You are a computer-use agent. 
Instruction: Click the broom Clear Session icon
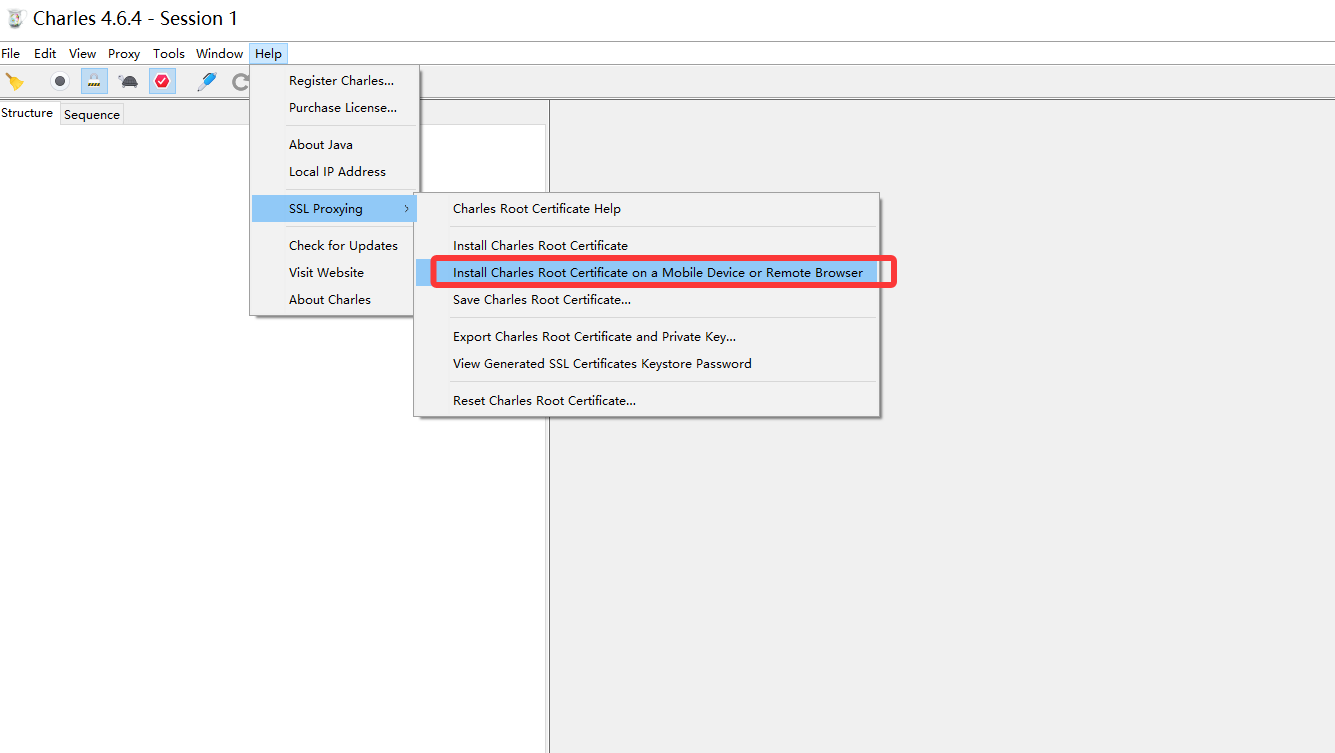15,82
